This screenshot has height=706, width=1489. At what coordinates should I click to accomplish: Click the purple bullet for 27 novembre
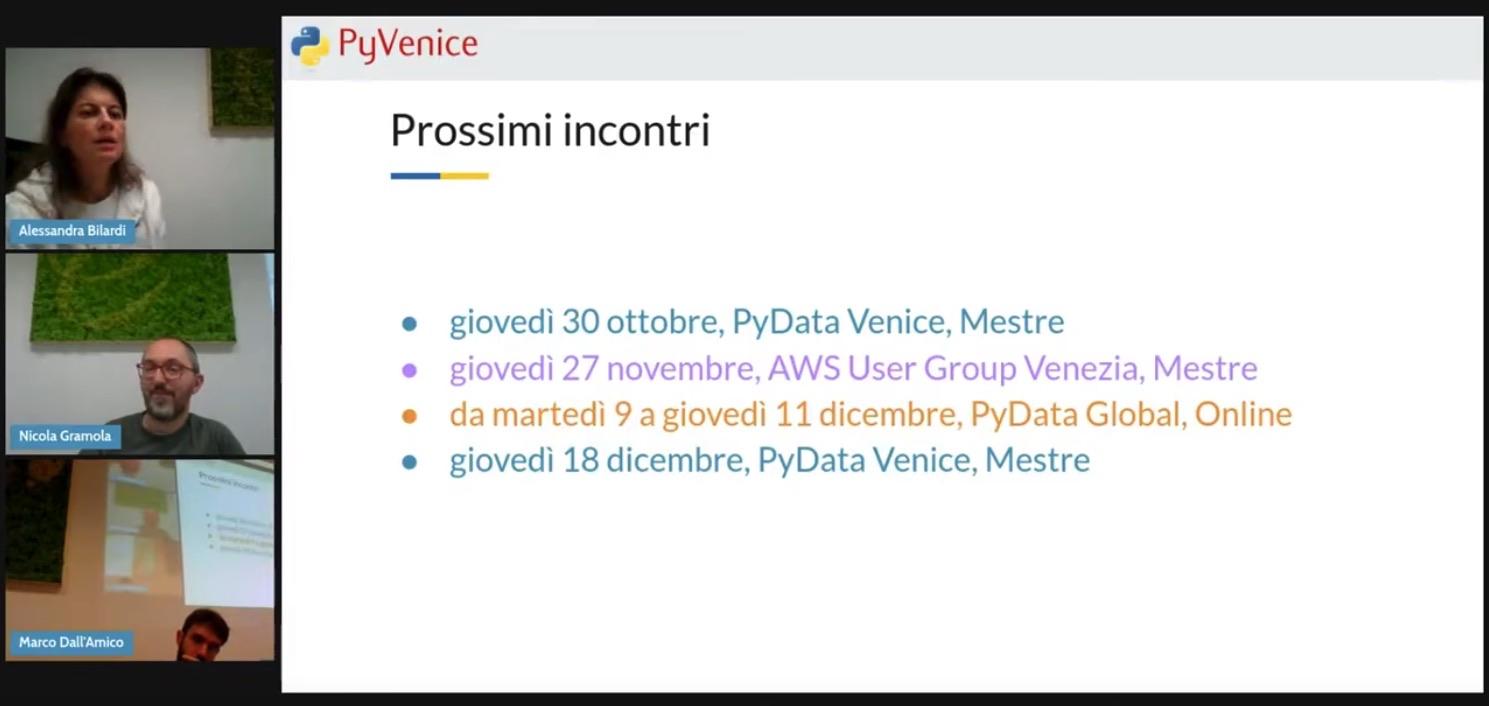pyautogui.click(x=409, y=370)
